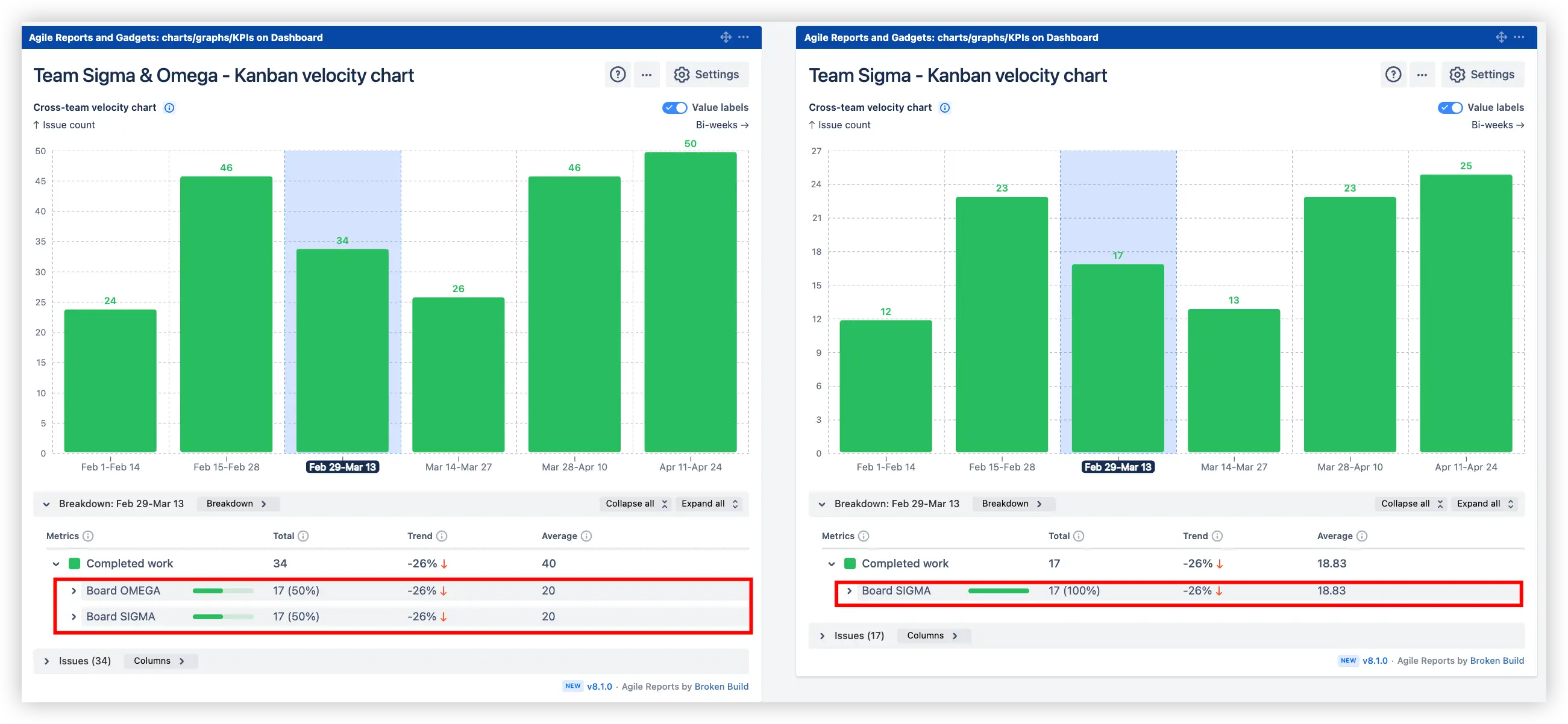
Task: Collapse Completed work row in left table
Action: pyautogui.click(x=56, y=564)
